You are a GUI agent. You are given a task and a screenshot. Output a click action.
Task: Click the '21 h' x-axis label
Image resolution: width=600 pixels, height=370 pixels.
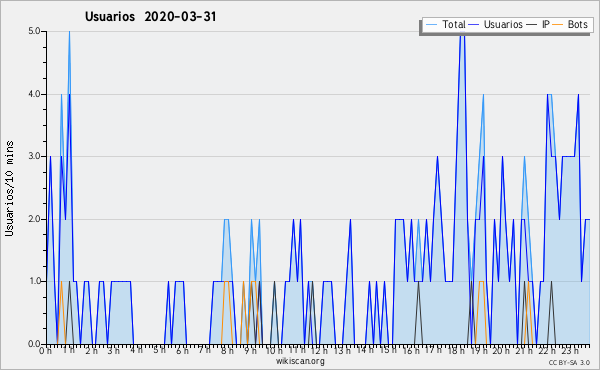tap(524, 350)
